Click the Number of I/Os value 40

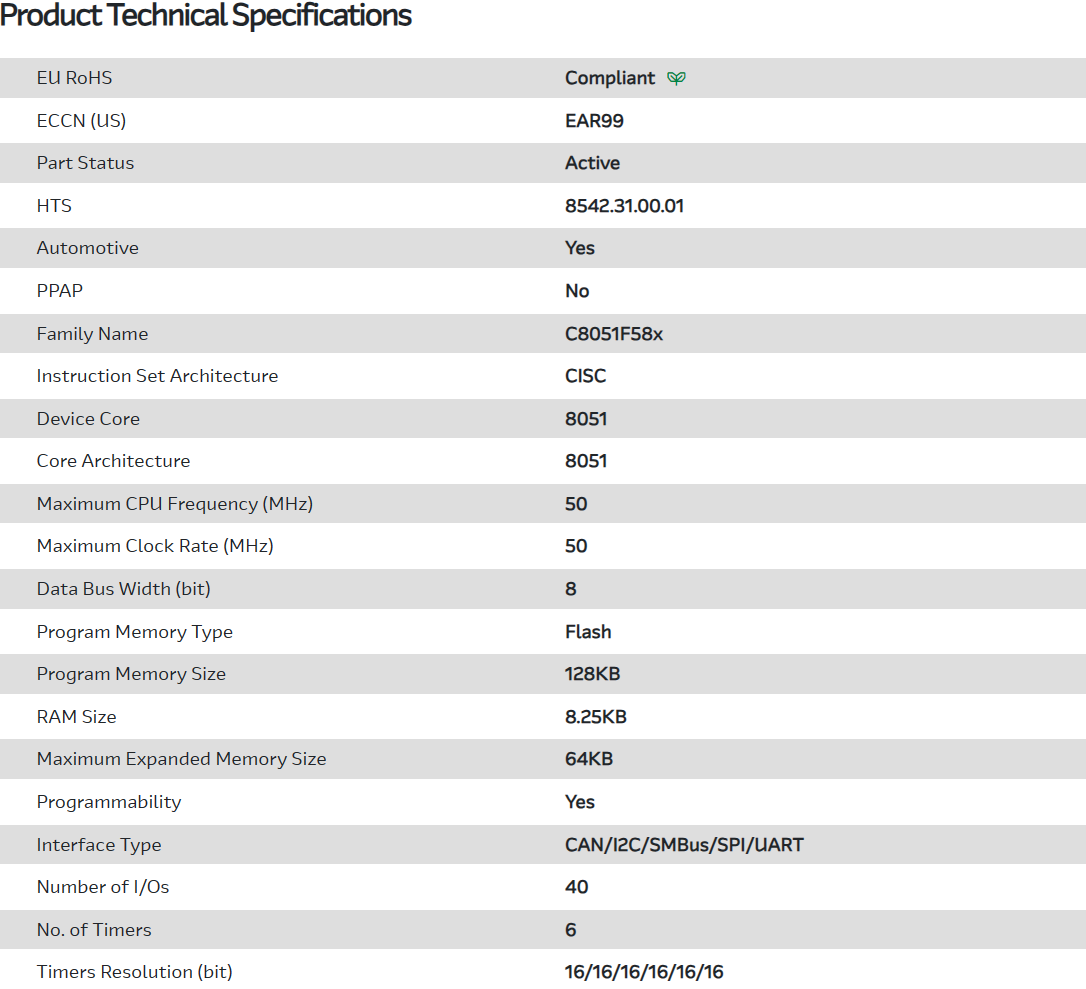[576, 887]
